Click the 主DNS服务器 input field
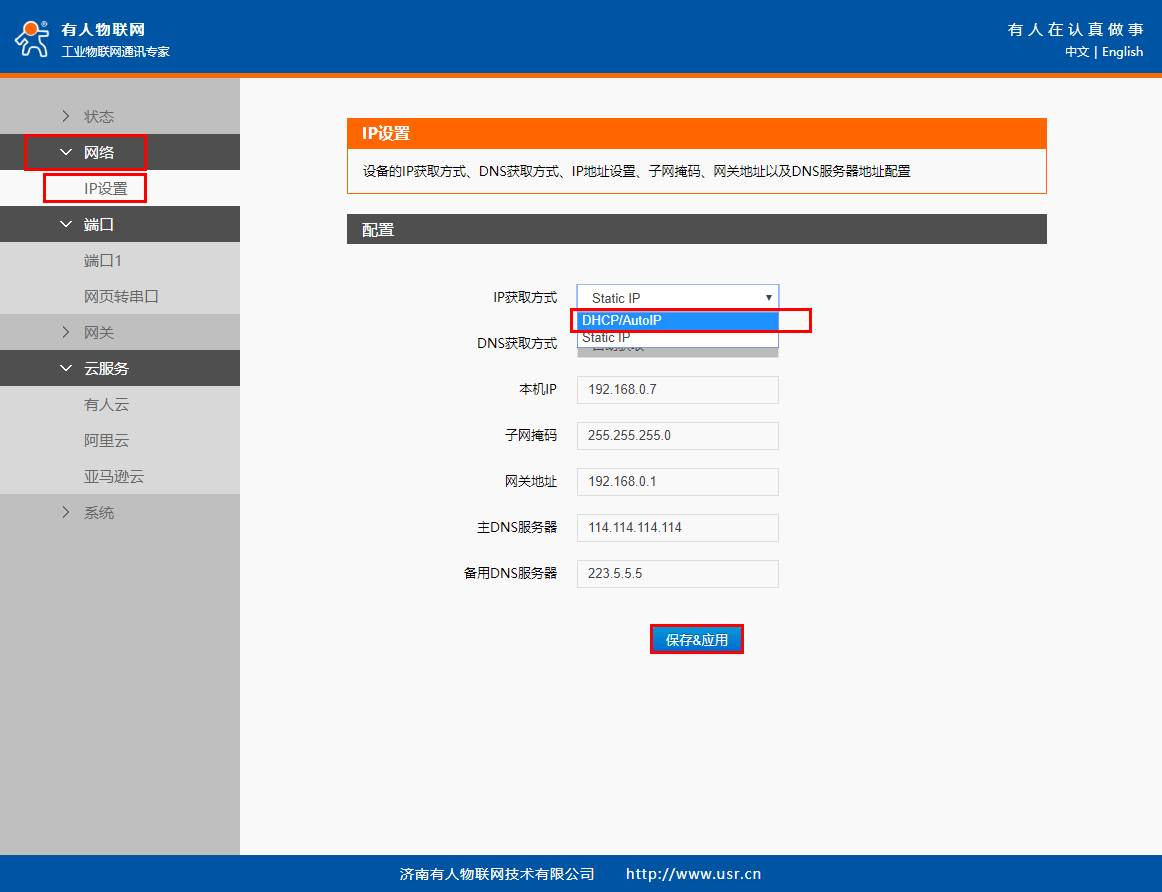 pos(677,528)
